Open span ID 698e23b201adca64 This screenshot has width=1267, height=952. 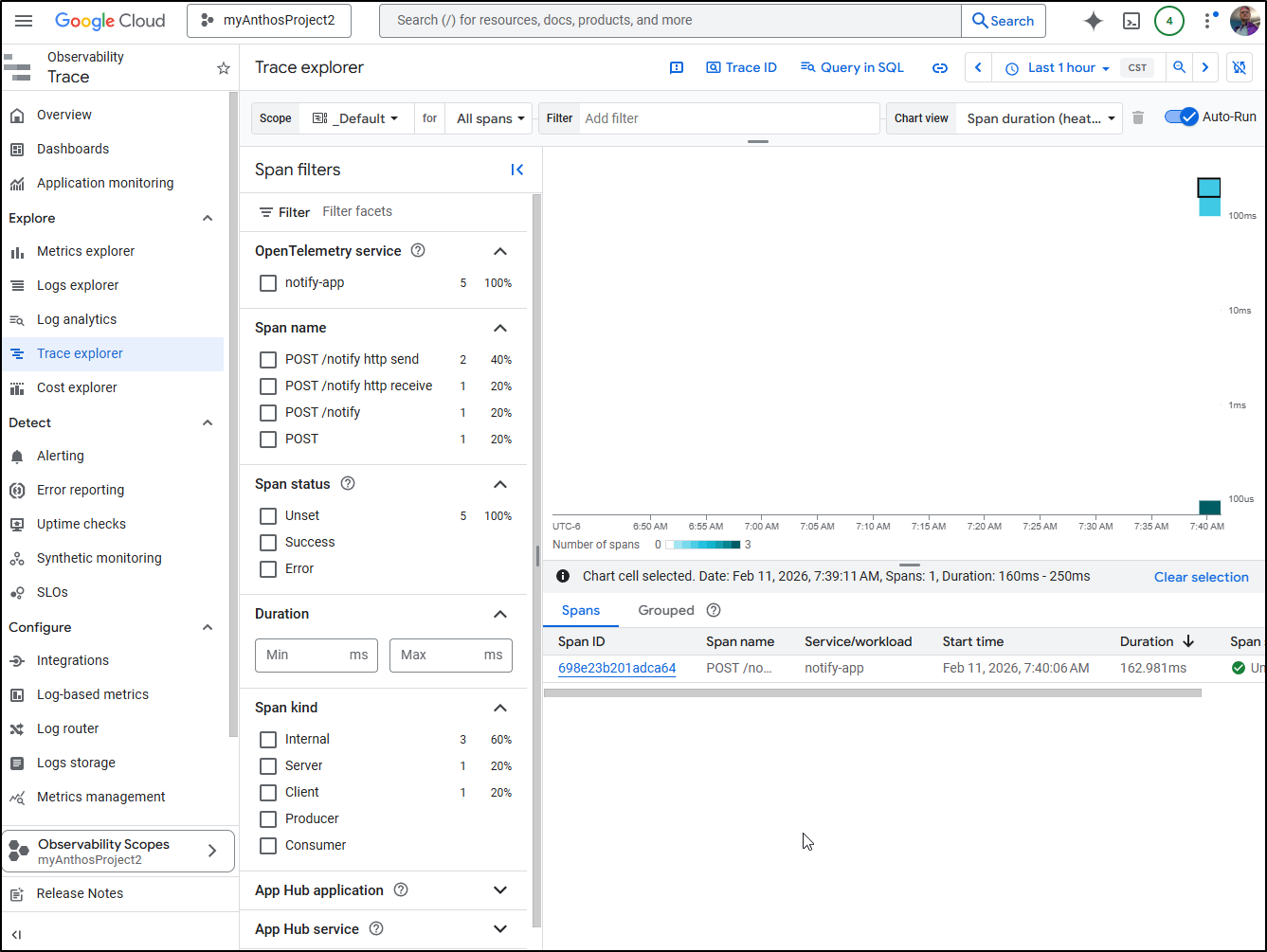(616, 669)
